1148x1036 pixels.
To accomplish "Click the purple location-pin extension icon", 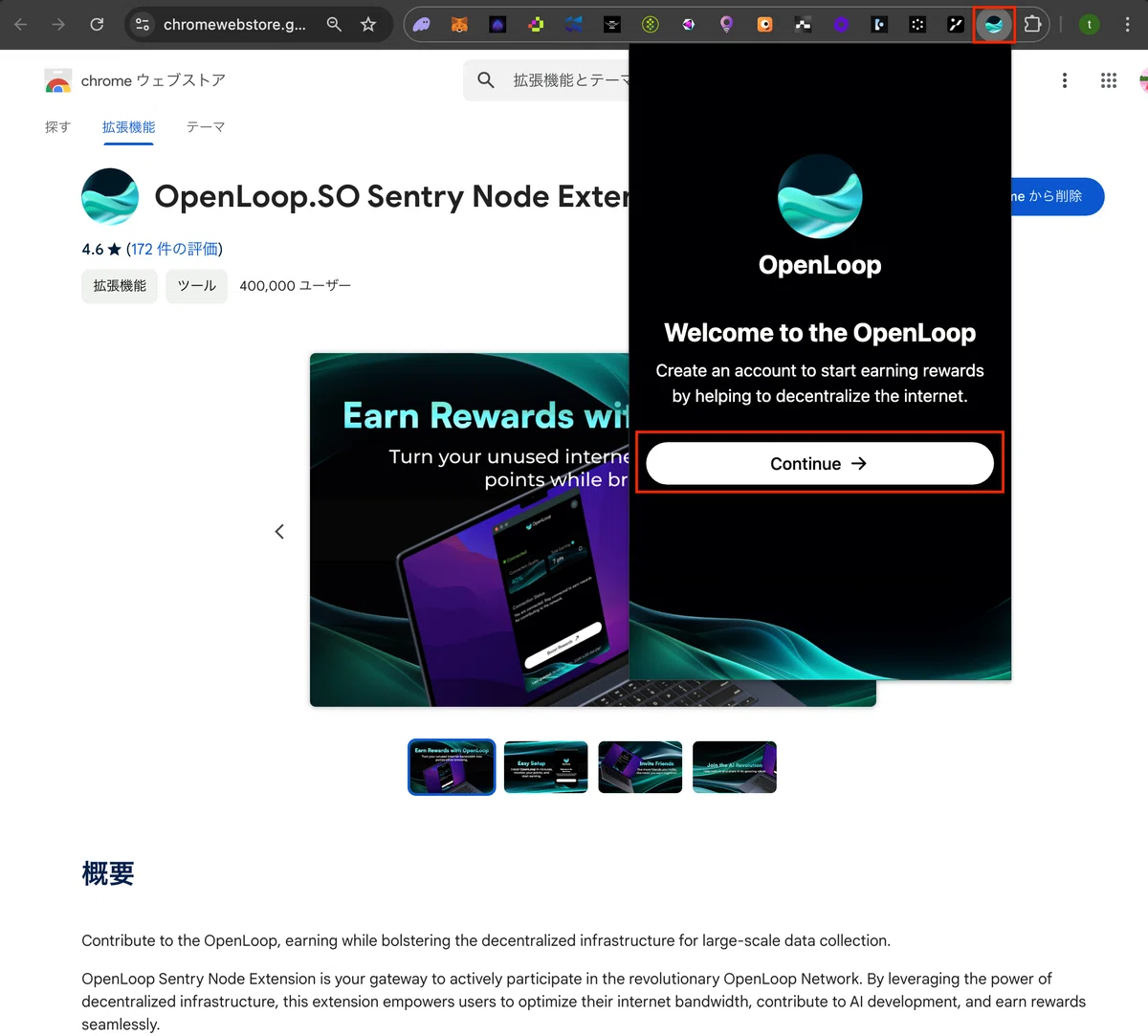I will (727, 25).
